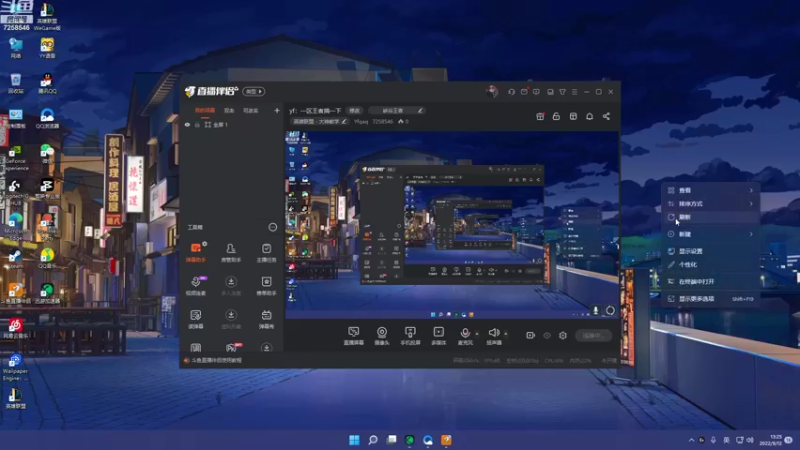
Task: Open the Windows Start button on the taskbar
Action: tap(354, 440)
